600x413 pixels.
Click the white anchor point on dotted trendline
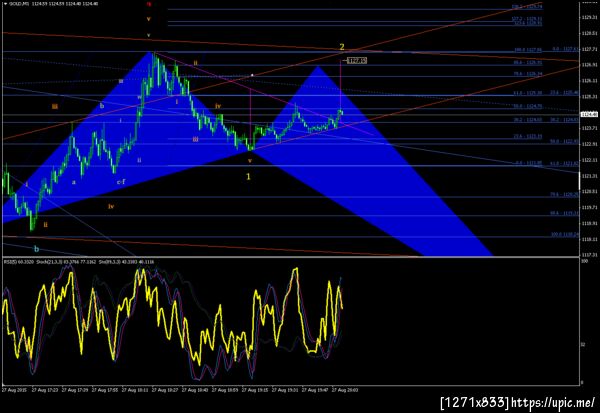(252, 75)
